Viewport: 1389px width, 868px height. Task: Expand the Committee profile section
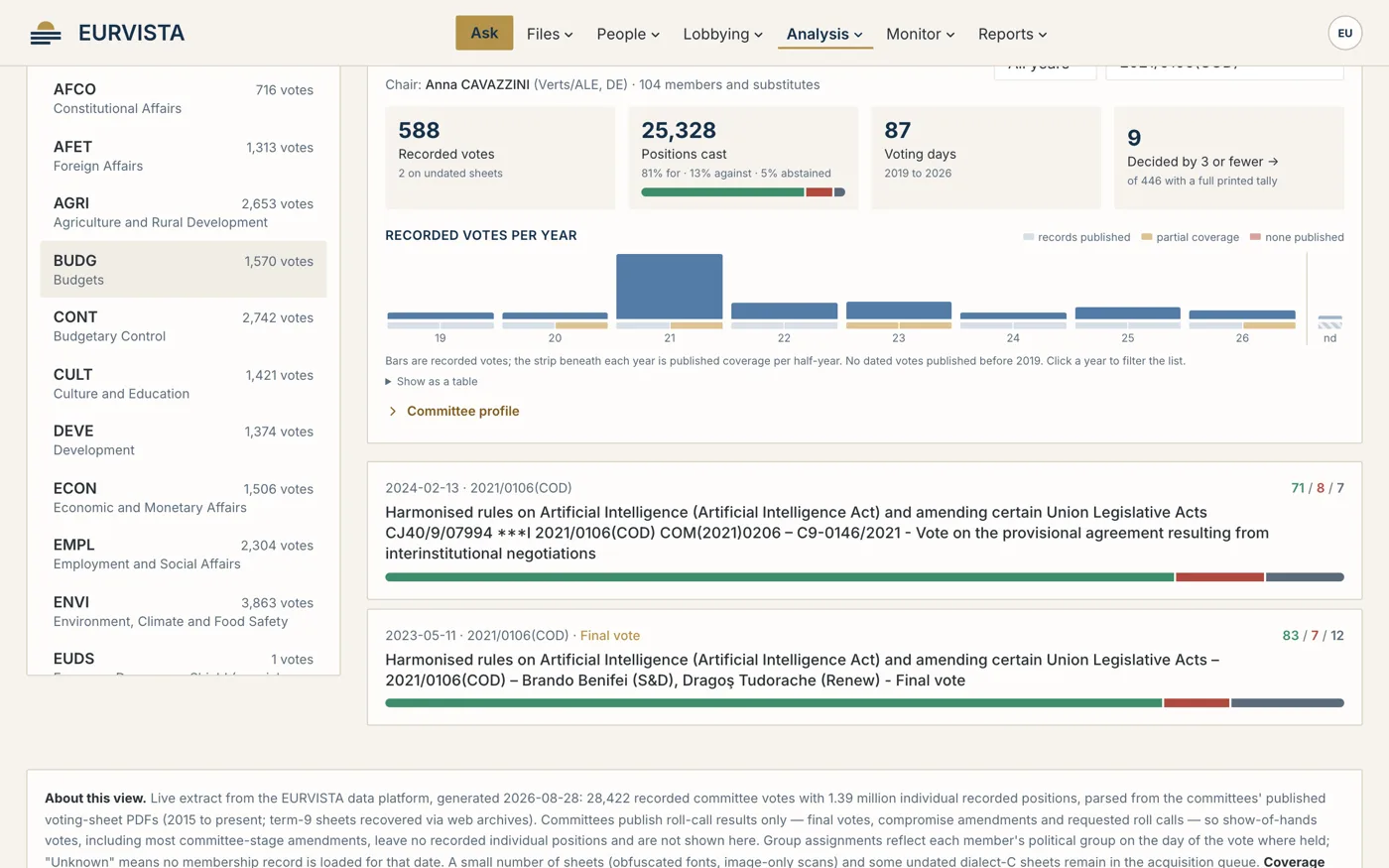pos(454,411)
